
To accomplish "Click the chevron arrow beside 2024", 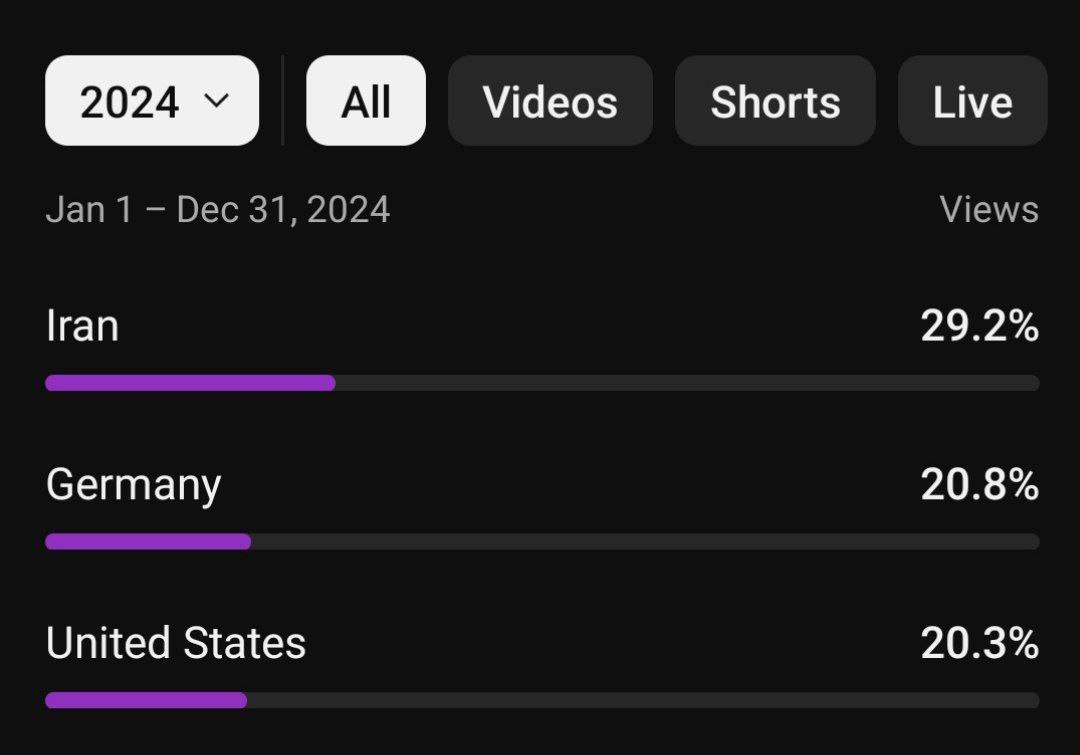I will click(x=216, y=100).
